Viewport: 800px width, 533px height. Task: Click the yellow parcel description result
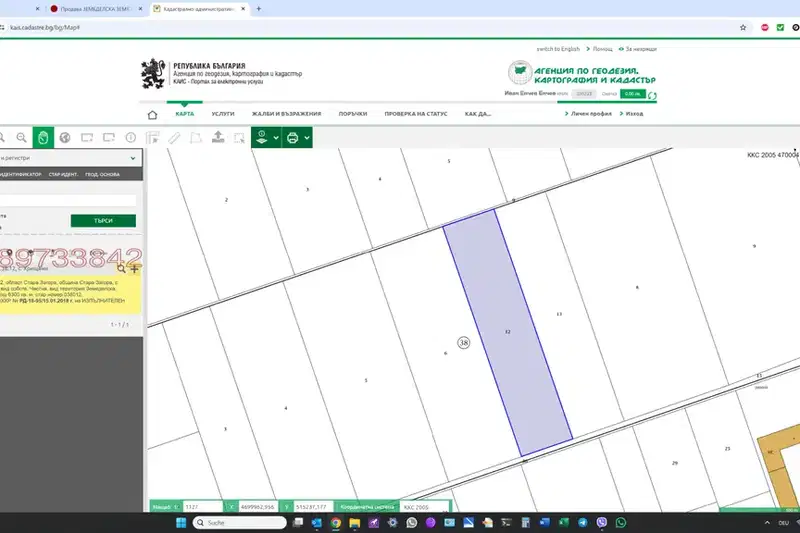pyautogui.click(x=70, y=294)
